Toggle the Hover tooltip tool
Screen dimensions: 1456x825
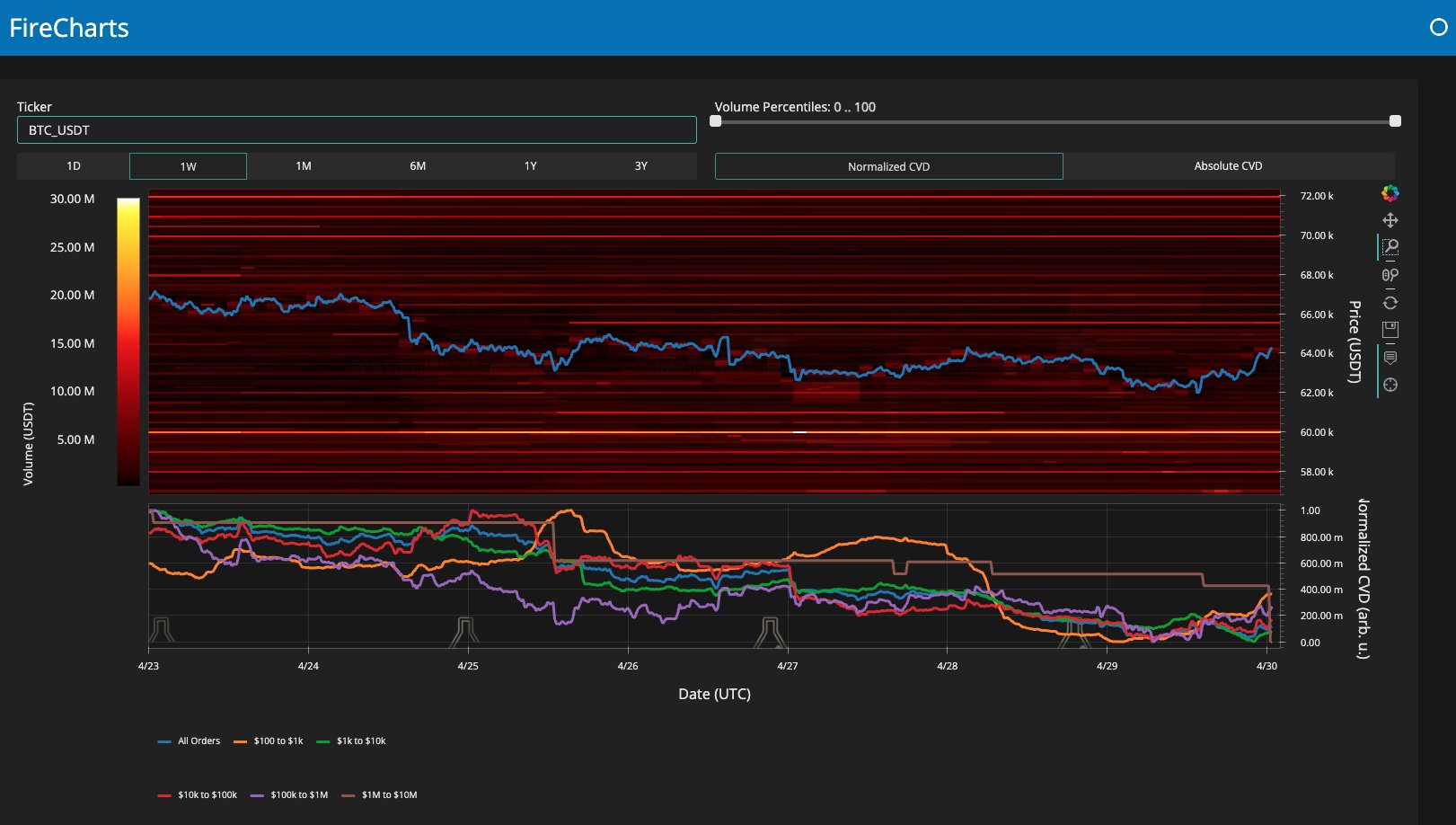tap(1390, 358)
